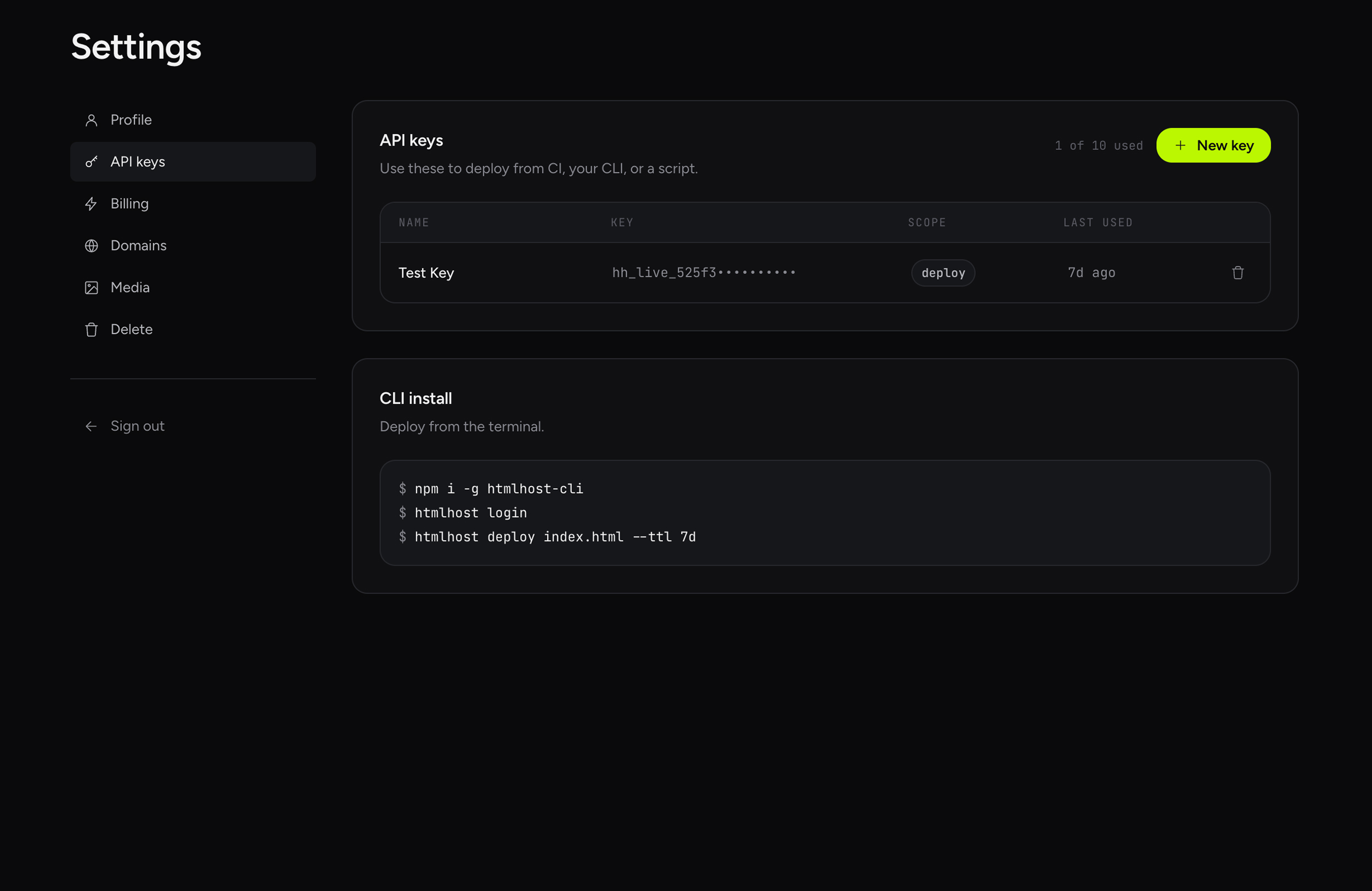Click the masked key hh_live_525f3
Viewport: 1372px width, 891px height.
pos(704,273)
